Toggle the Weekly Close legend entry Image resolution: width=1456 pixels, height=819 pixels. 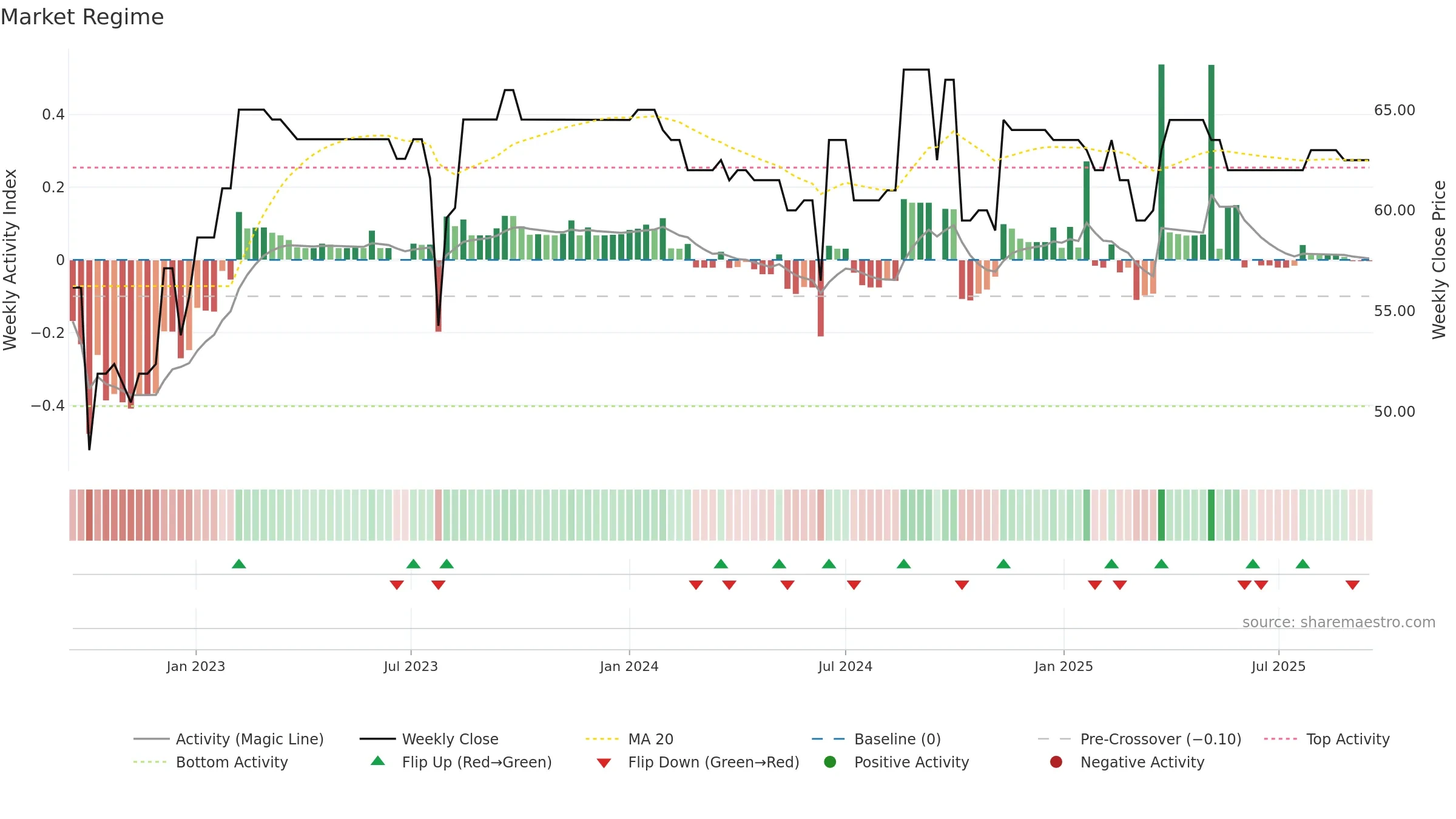point(429,739)
